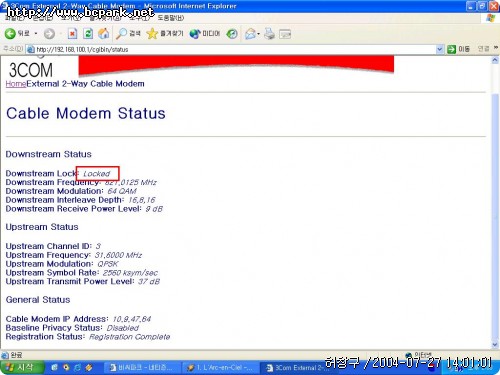
Task: Refresh the page with the green arrows icon
Action: pos(88,33)
